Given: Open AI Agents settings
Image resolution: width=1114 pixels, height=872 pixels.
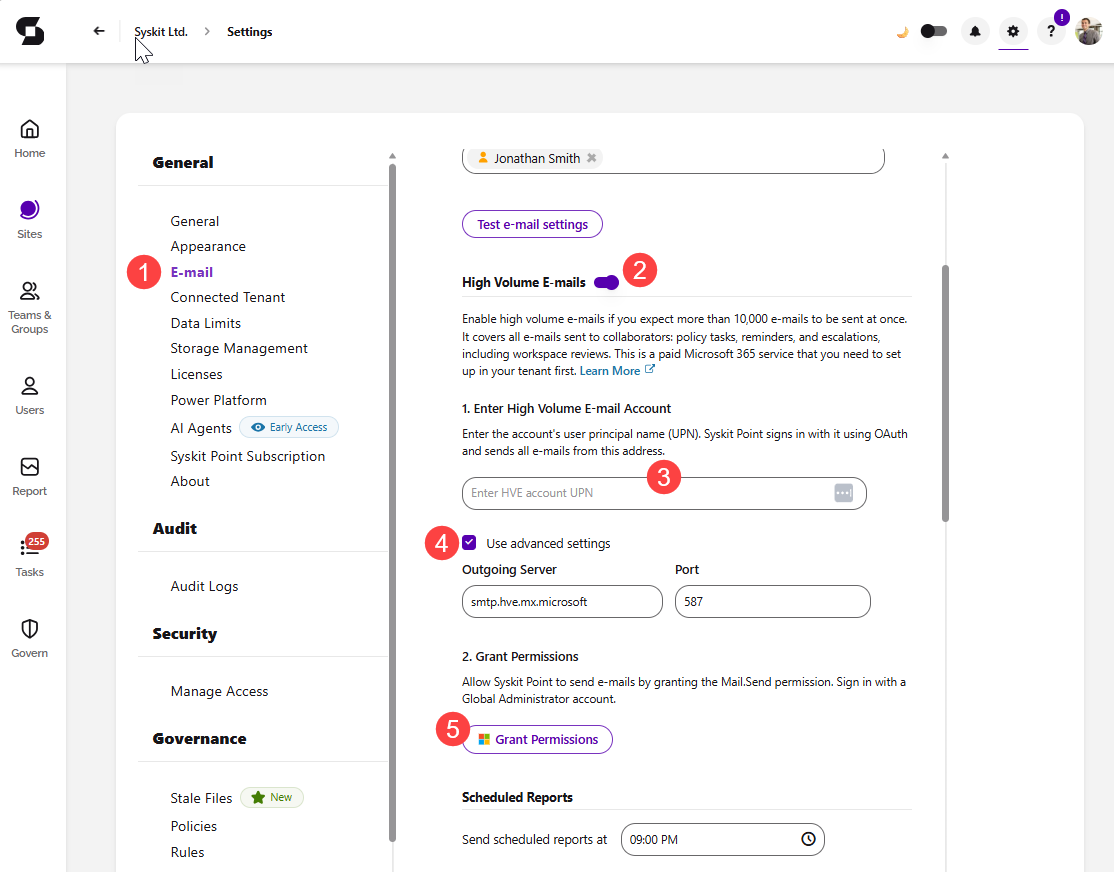Looking at the screenshot, I should (201, 428).
